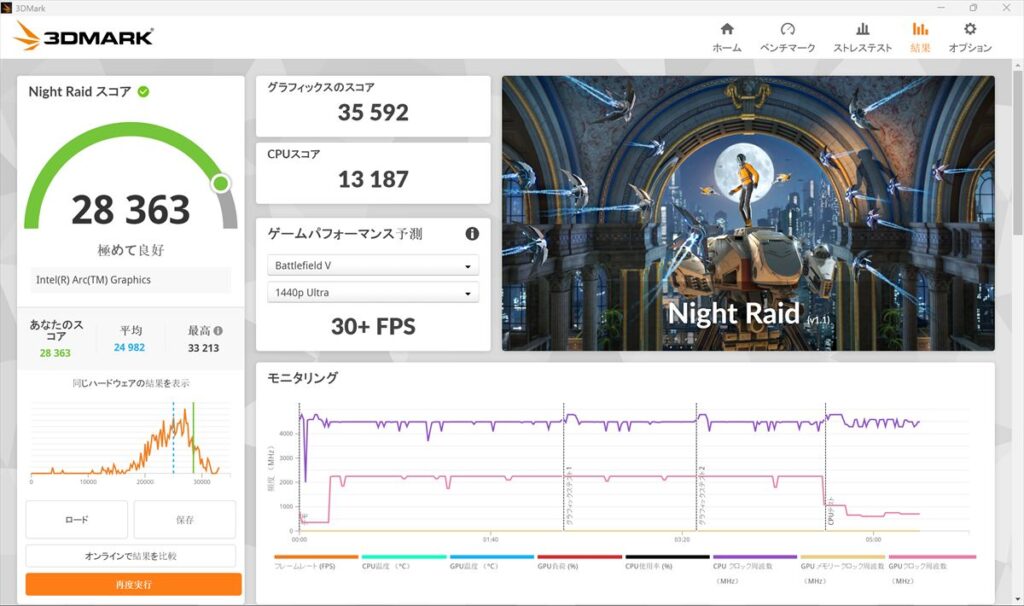The width and height of the screenshot is (1024, 606).
Task: Click the ロード button
Action: (x=76, y=520)
